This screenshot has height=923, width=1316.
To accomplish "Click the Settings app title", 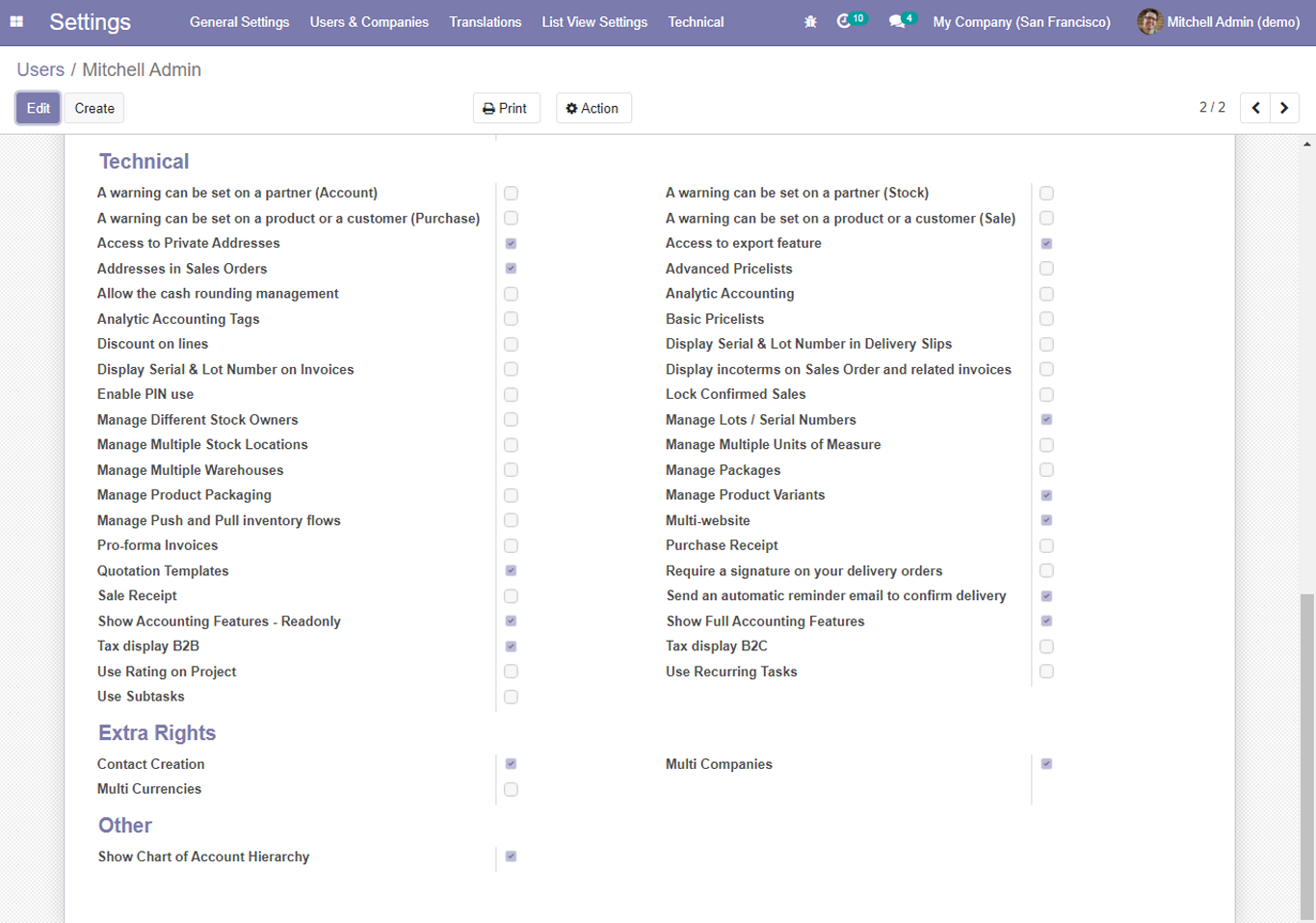I will point(91,22).
